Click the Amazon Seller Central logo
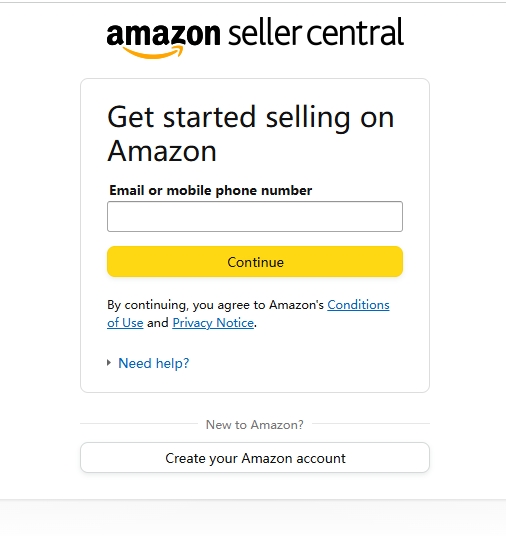The height and width of the screenshot is (536, 506). [255, 38]
